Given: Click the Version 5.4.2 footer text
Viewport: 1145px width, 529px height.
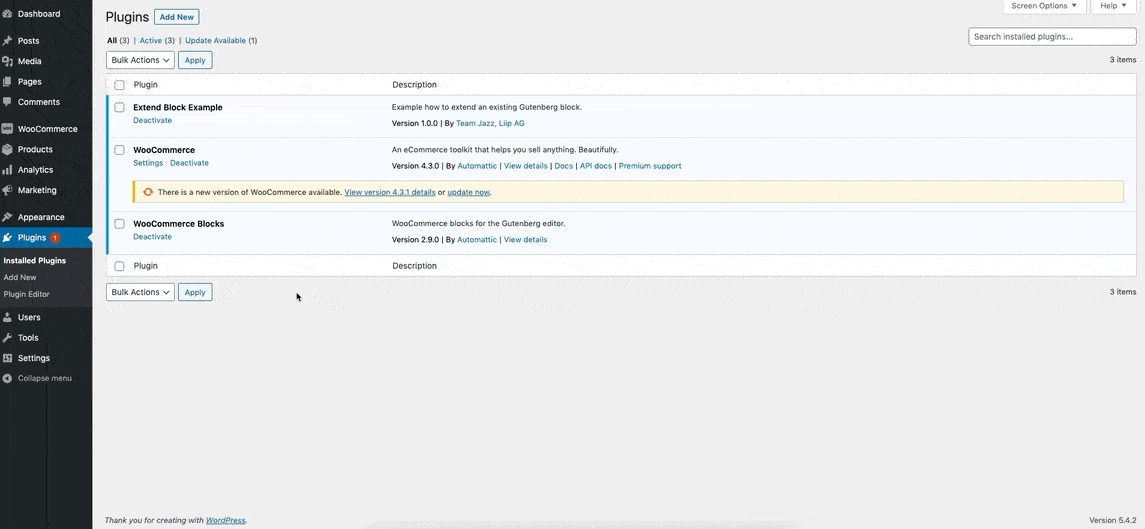Looking at the screenshot, I should click(x=1113, y=520).
